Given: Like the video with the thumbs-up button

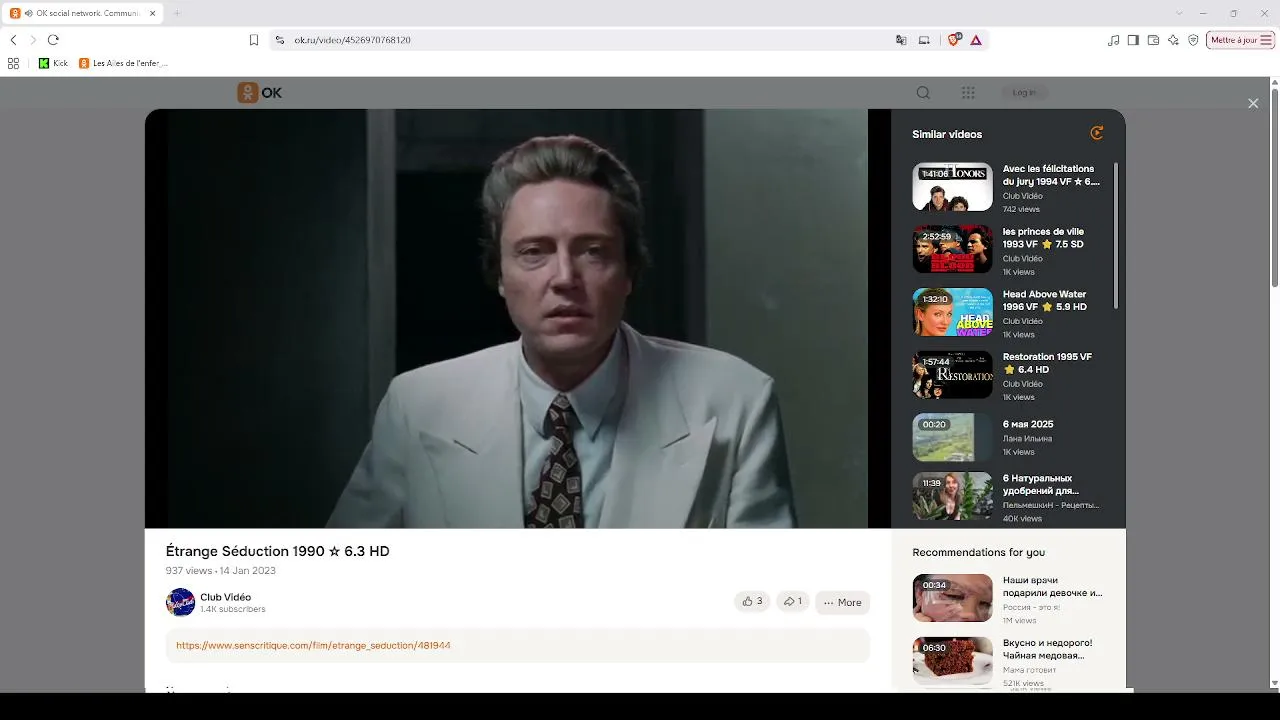Looking at the screenshot, I should [x=752, y=601].
